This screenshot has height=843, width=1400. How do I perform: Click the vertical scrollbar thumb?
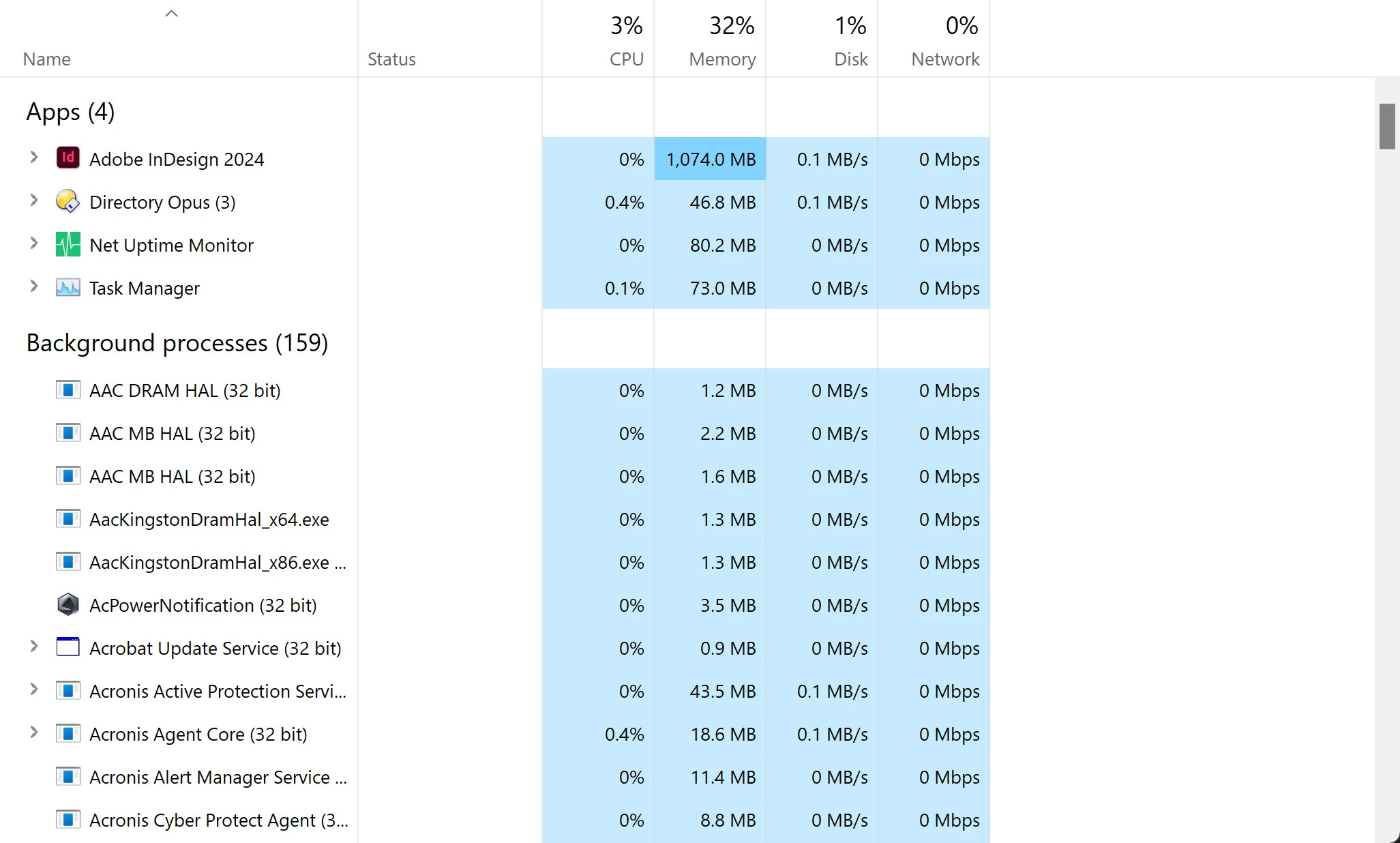click(x=1386, y=126)
